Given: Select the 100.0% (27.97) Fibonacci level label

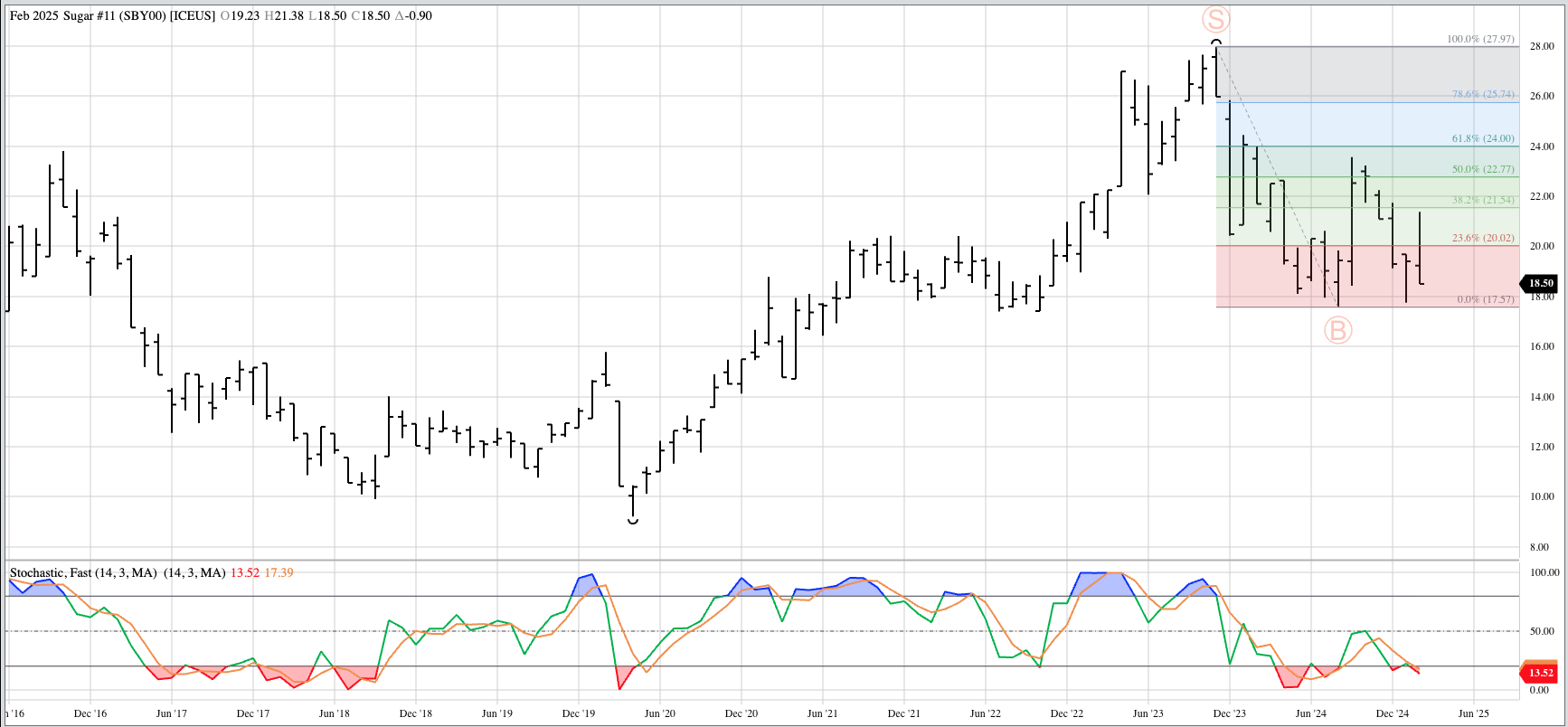Looking at the screenshot, I should 1479,39.
